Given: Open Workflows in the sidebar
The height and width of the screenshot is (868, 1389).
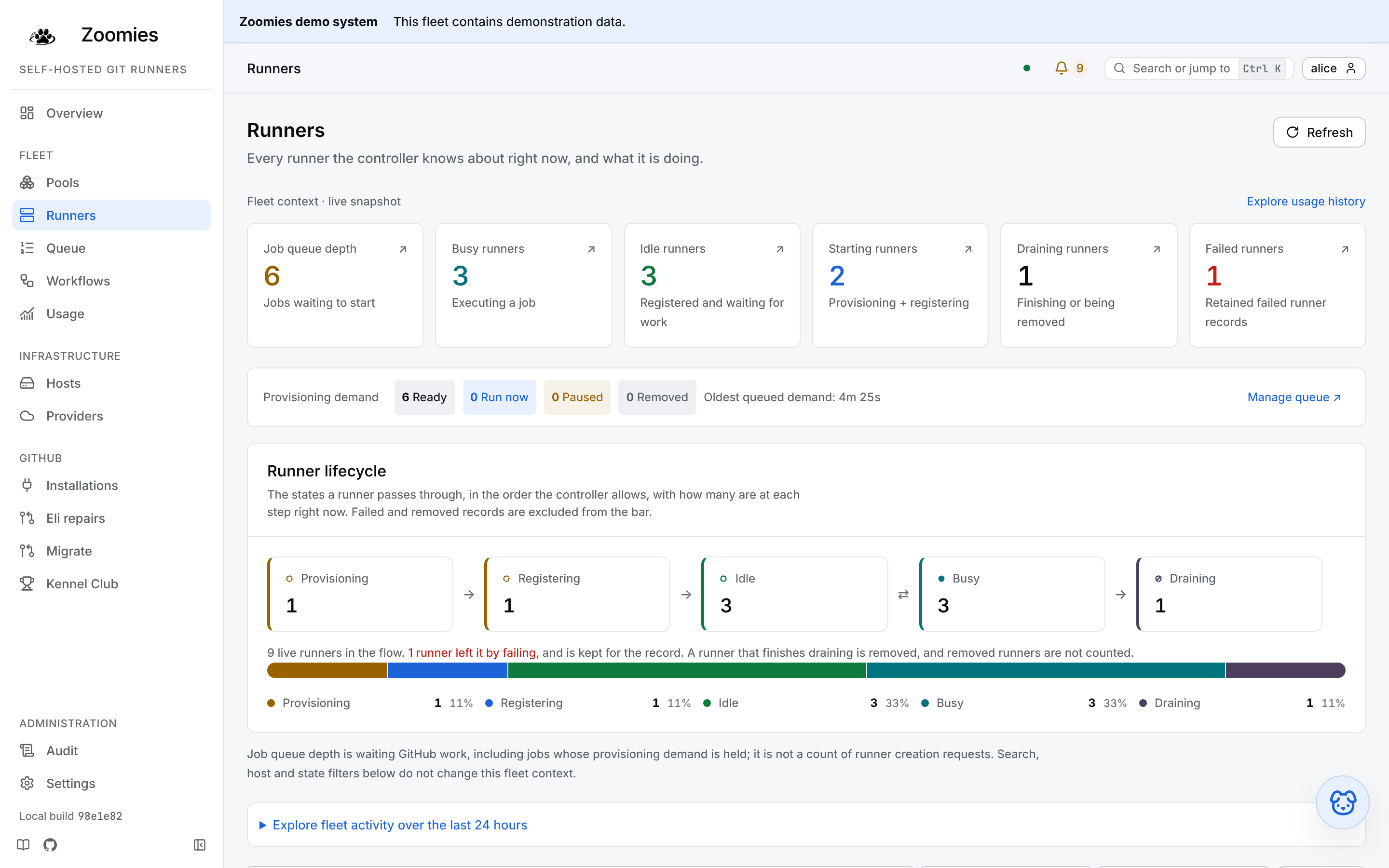Looking at the screenshot, I should (111, 281).
